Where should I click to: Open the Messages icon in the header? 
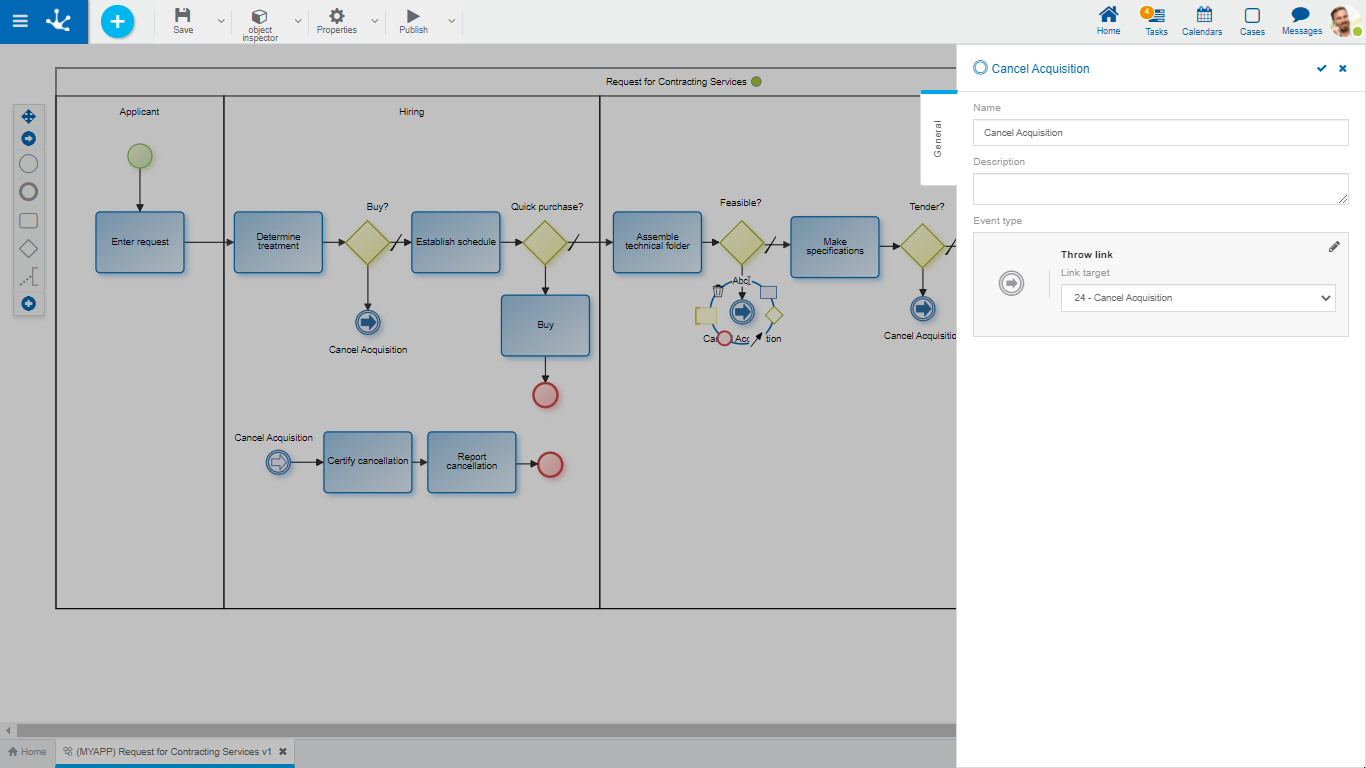click(1301, 21)
